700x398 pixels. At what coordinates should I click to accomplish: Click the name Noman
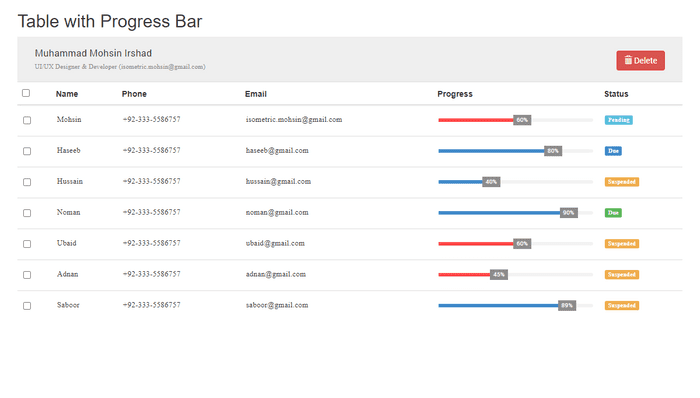pos(68,212)
